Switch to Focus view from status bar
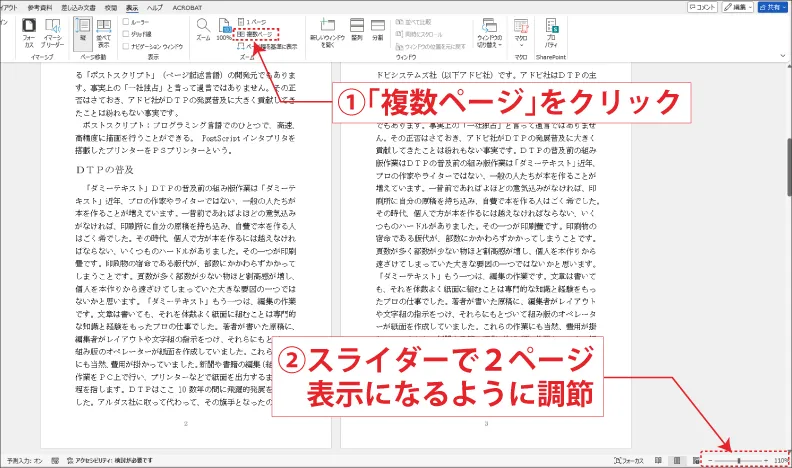 [629, 460]
